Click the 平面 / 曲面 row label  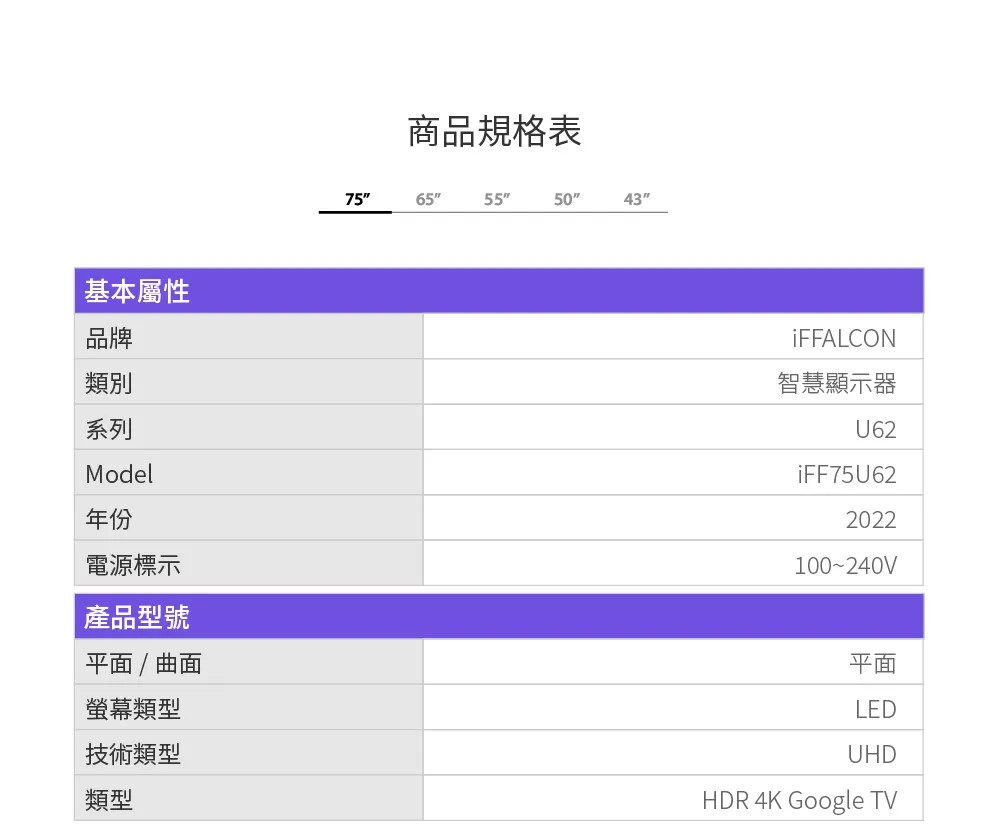pos(144,664)
